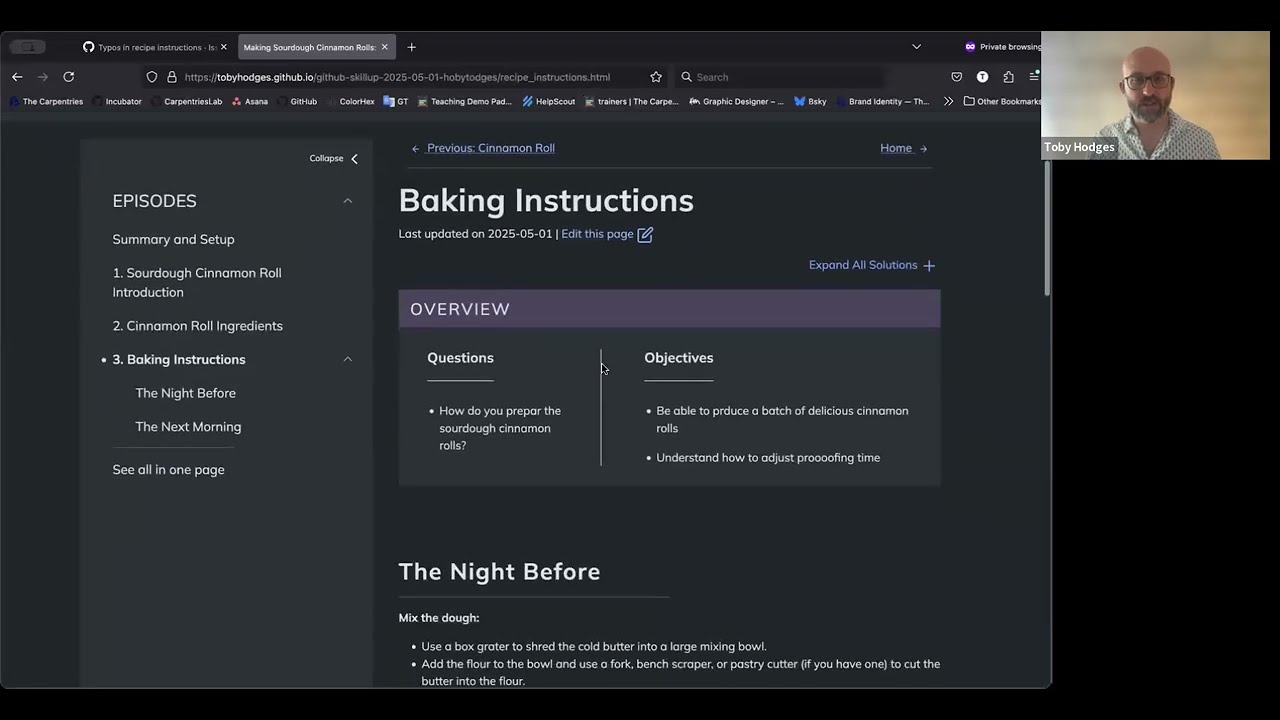
Task: Click 'Understand how to adjust proooofing time' objective
Action: pyautogui.click(x=768, y=458)
